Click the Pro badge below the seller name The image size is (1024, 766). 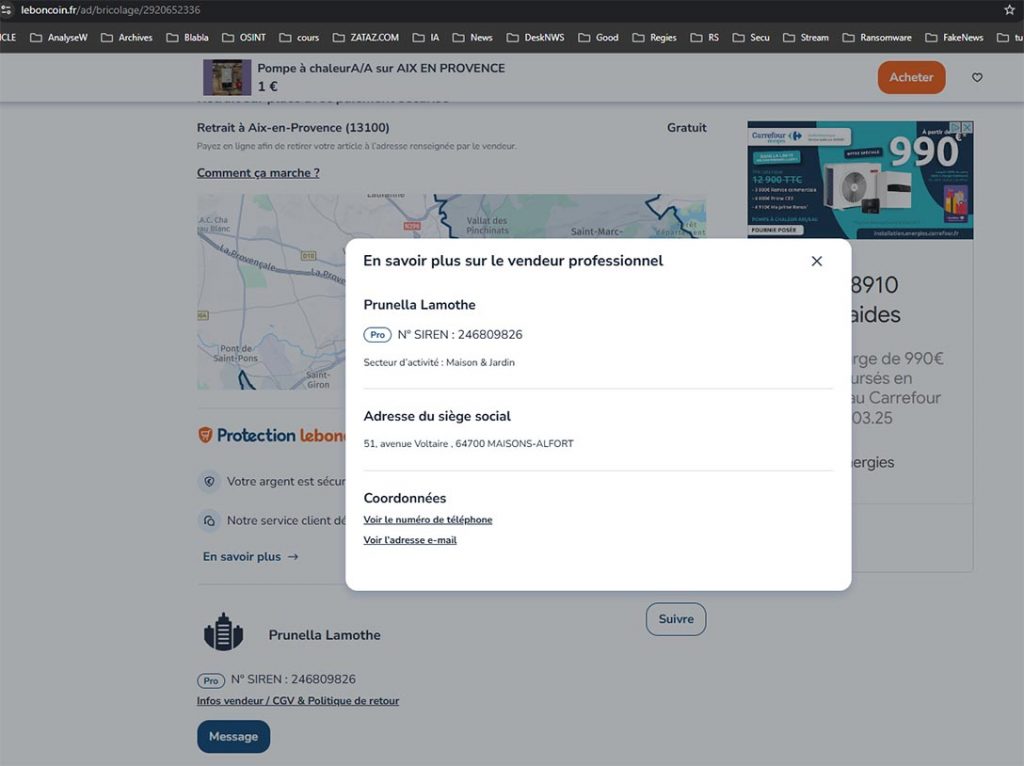click(211, 680)
